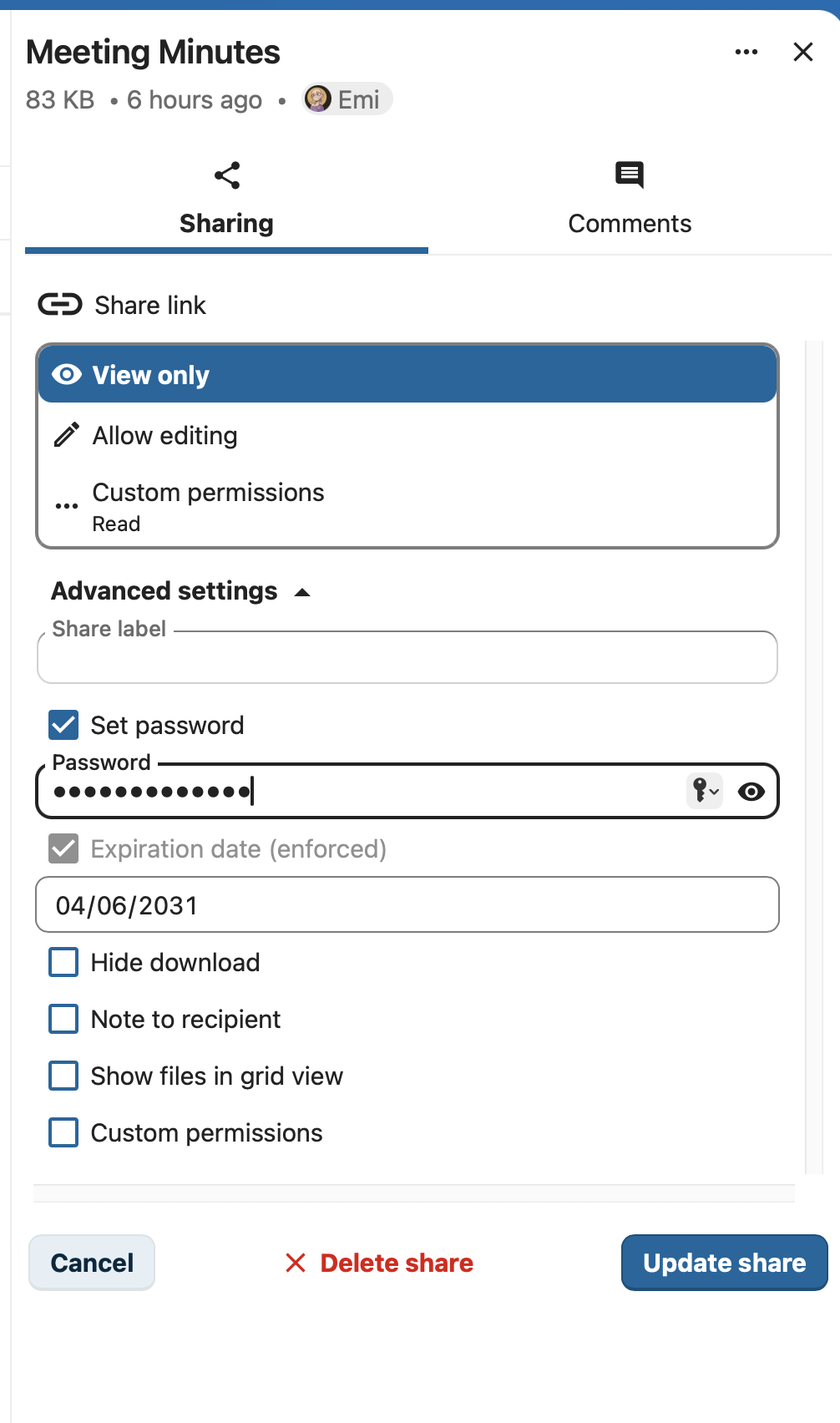Select Custom permissions Read option
Screen dimensions: 840x1423
407,506
